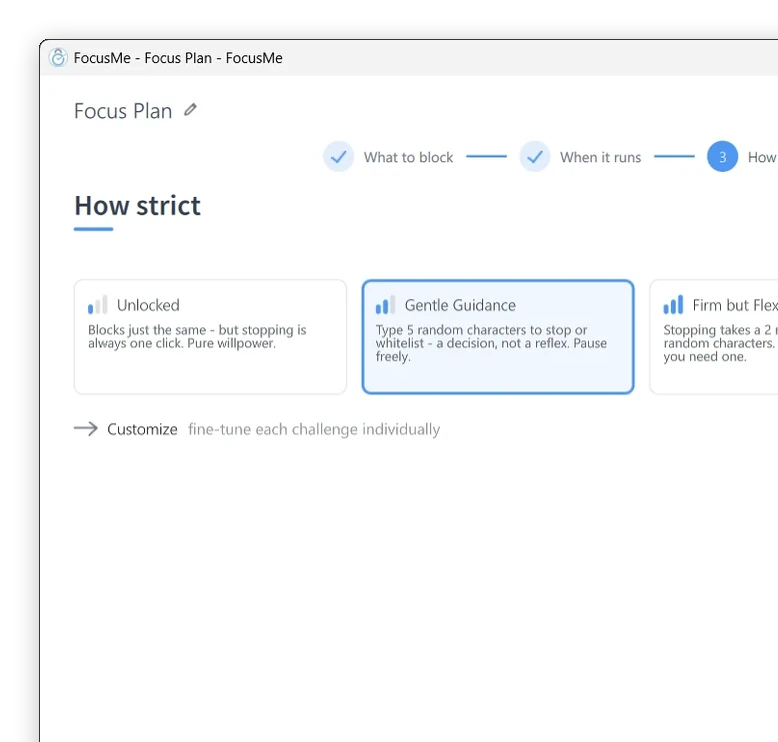Click the Focus Plan title to rename
Image resolution: width=778 pixels, height=742 pixels.
click(x=123, y=111)
